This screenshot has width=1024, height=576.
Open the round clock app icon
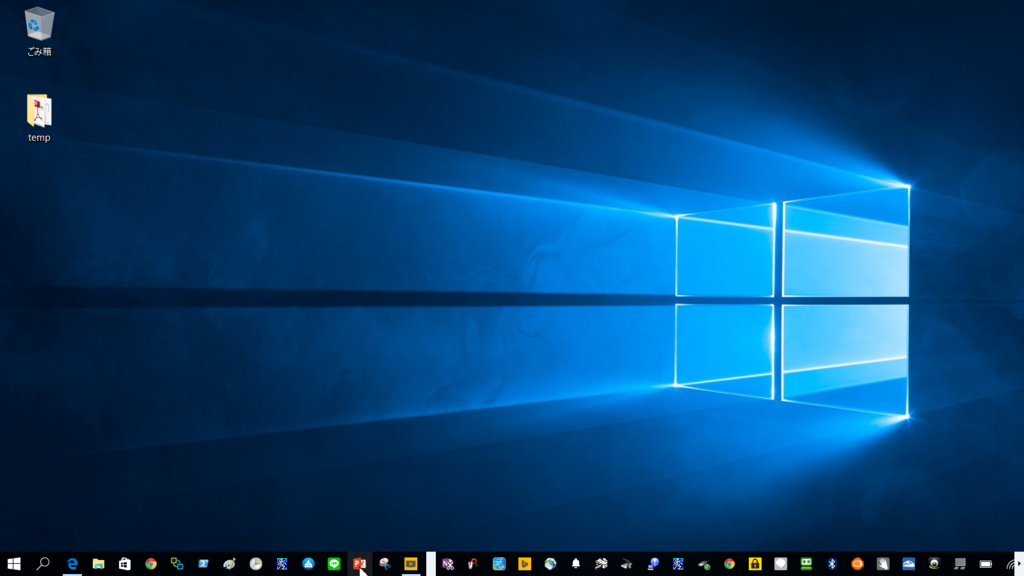click(x=255, y=564)
